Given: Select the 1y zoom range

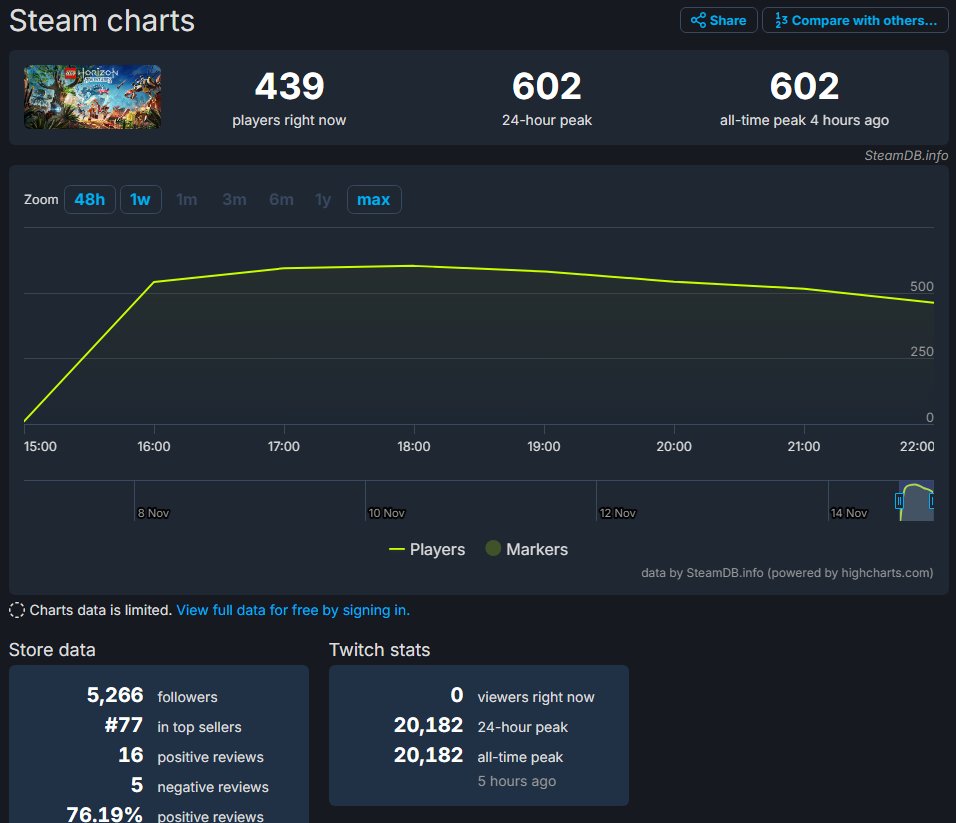Looking at the screenshot, I should (x=323, y=199).
